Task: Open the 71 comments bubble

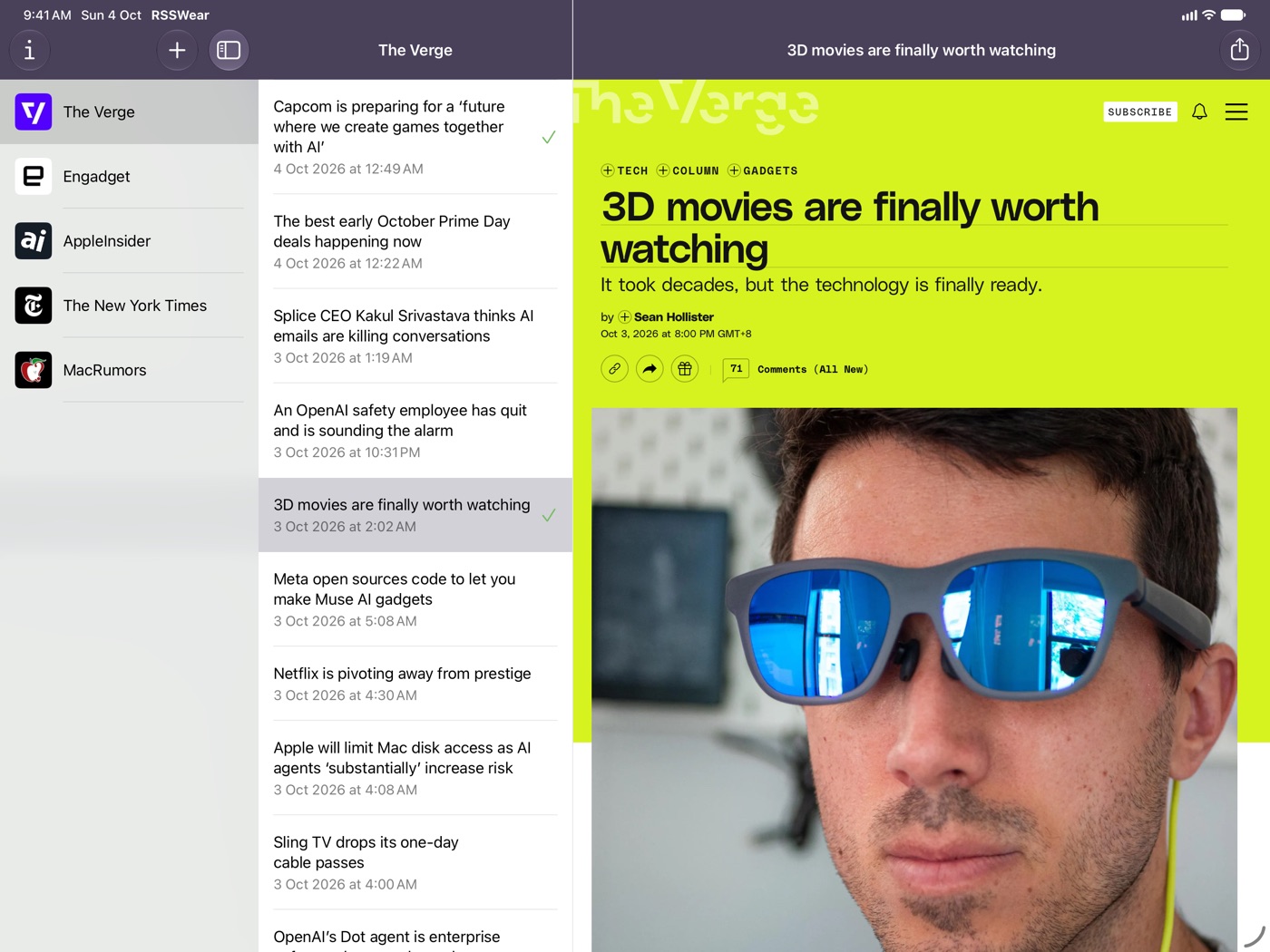Action: click(736, 369)
